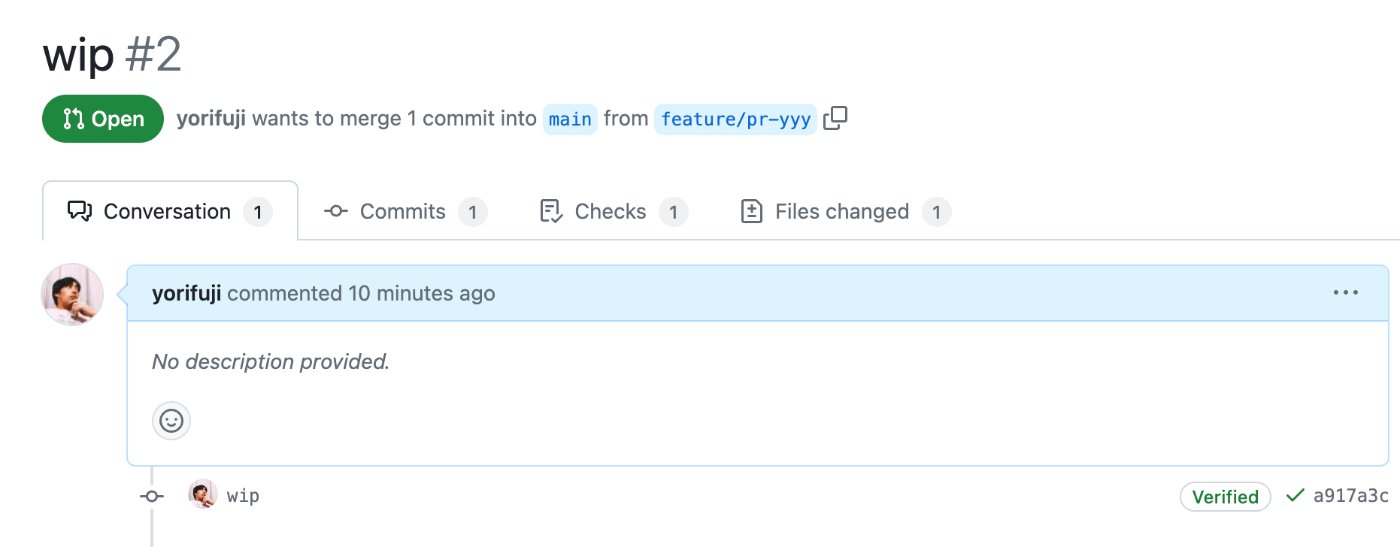Open the Checks tab

(x=613, y=211)
